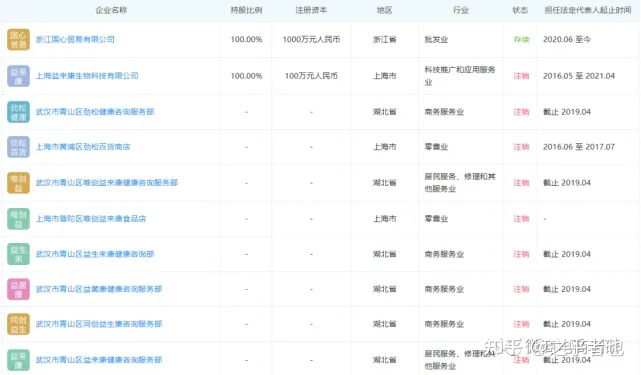
Task: Click the 国心贸易 company logo icon
Action: pyautogui.click(x=18, y=40)
